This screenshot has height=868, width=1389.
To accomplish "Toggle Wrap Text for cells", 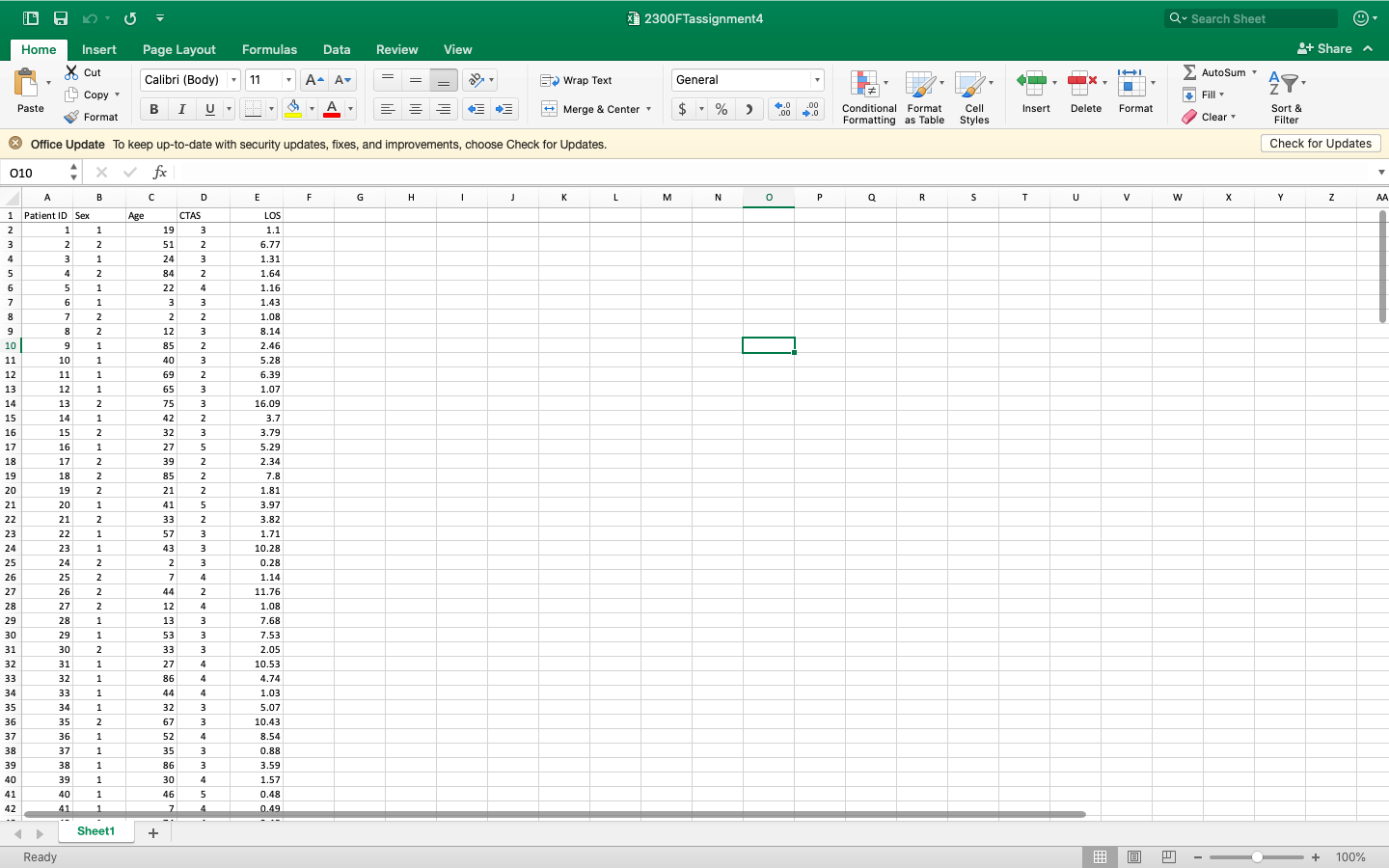I will tap(576, 80).
